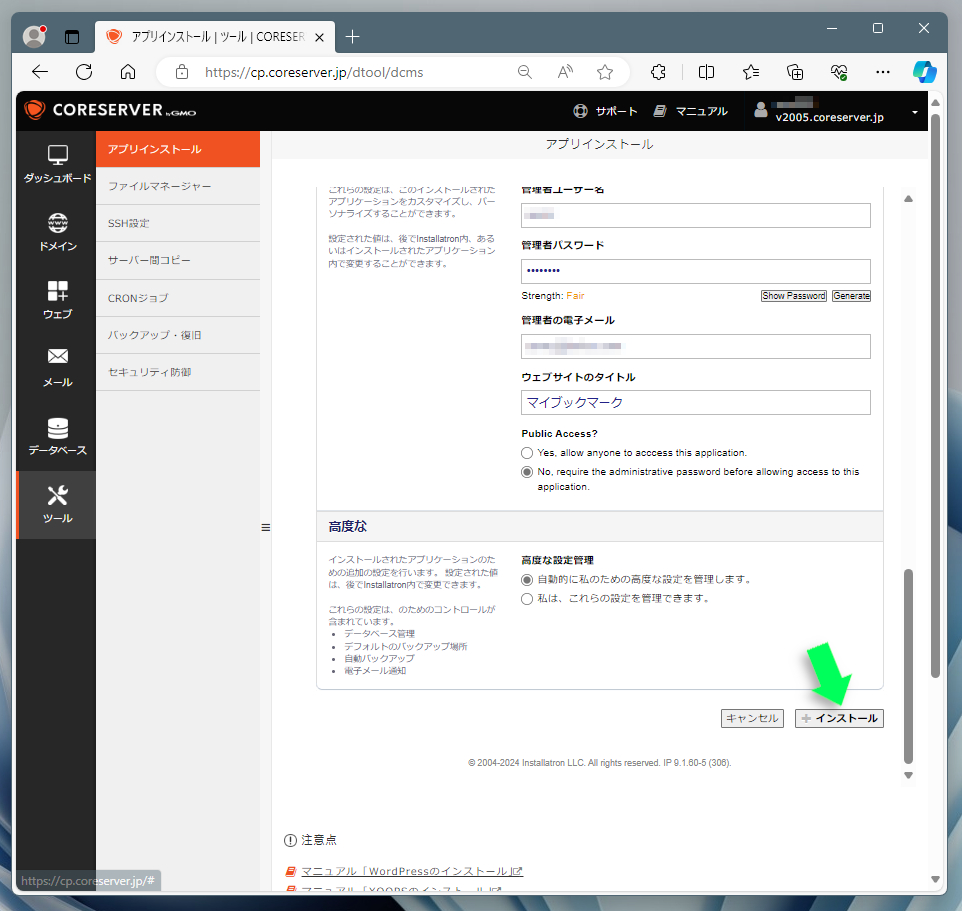This screenshot has width=962, height=911.
Task: Select サーバー間コピー menu item
Action: click(178, 261)
